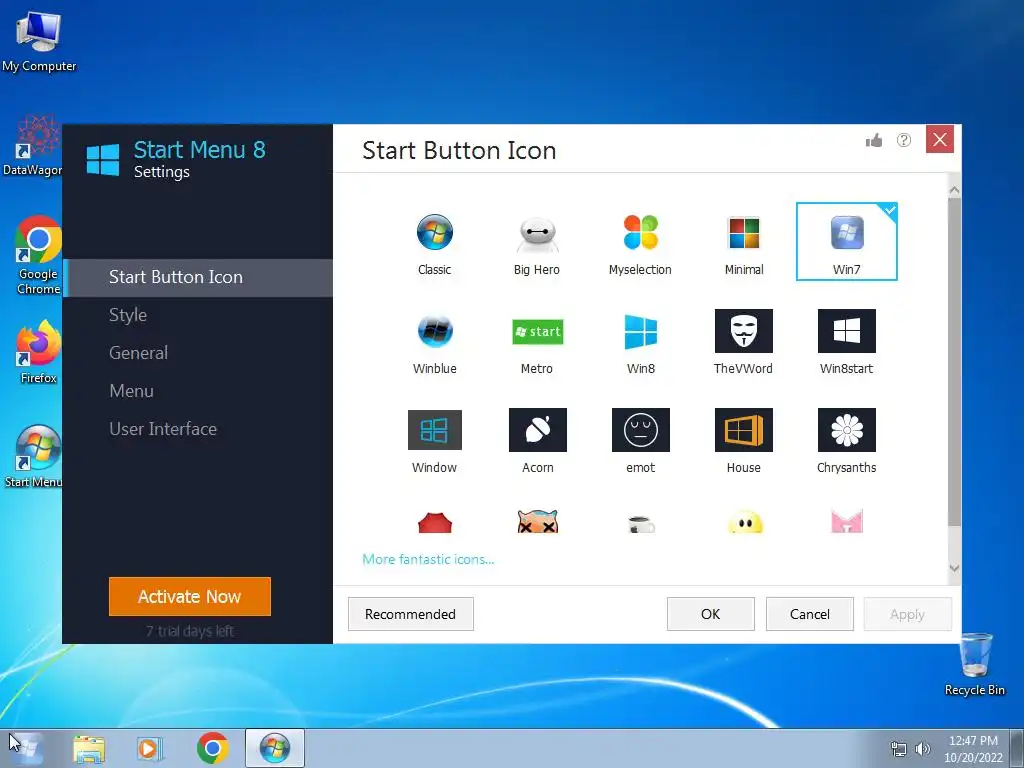Choose the Big Hero start icon

click(537, 244)
